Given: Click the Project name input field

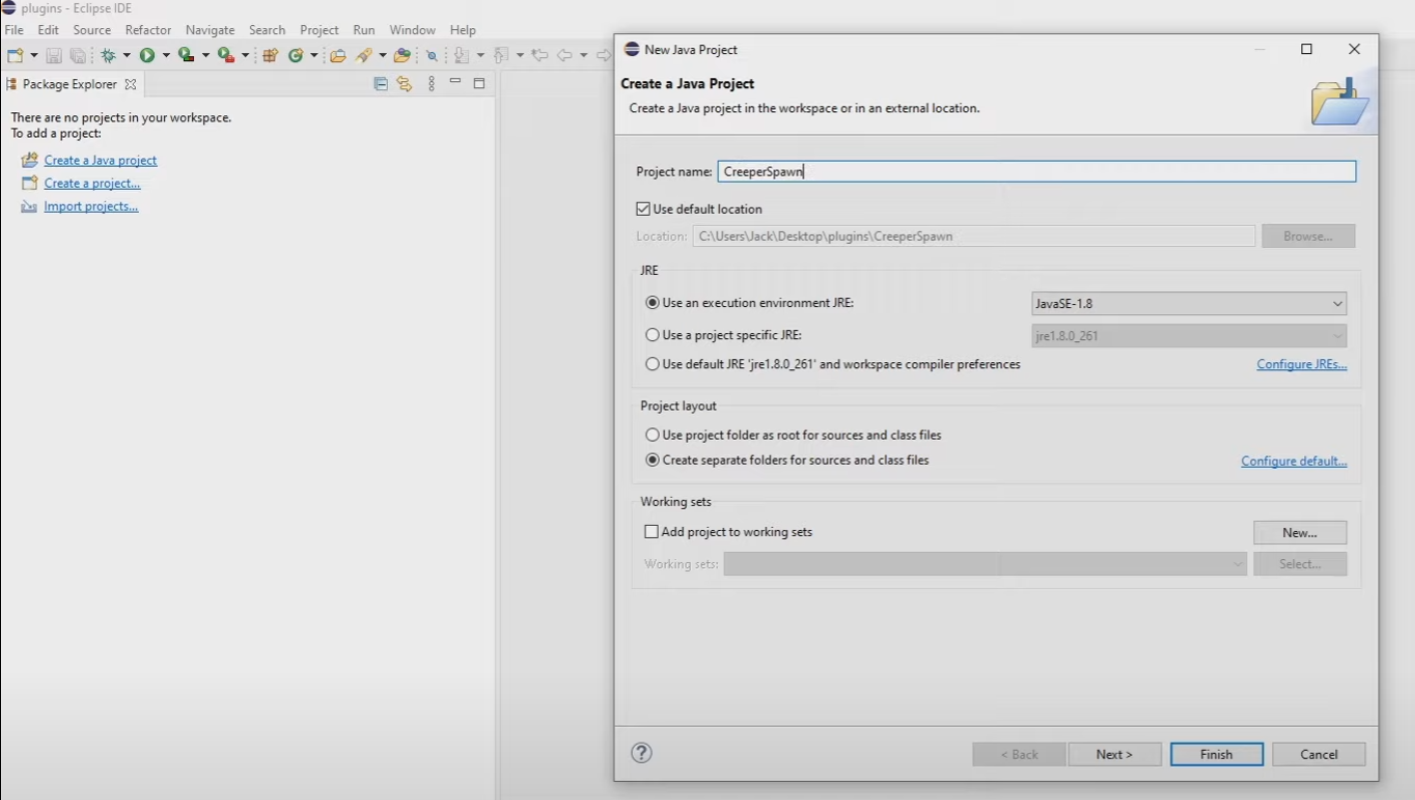Looking at the screenshot, I should point(1037,172).
